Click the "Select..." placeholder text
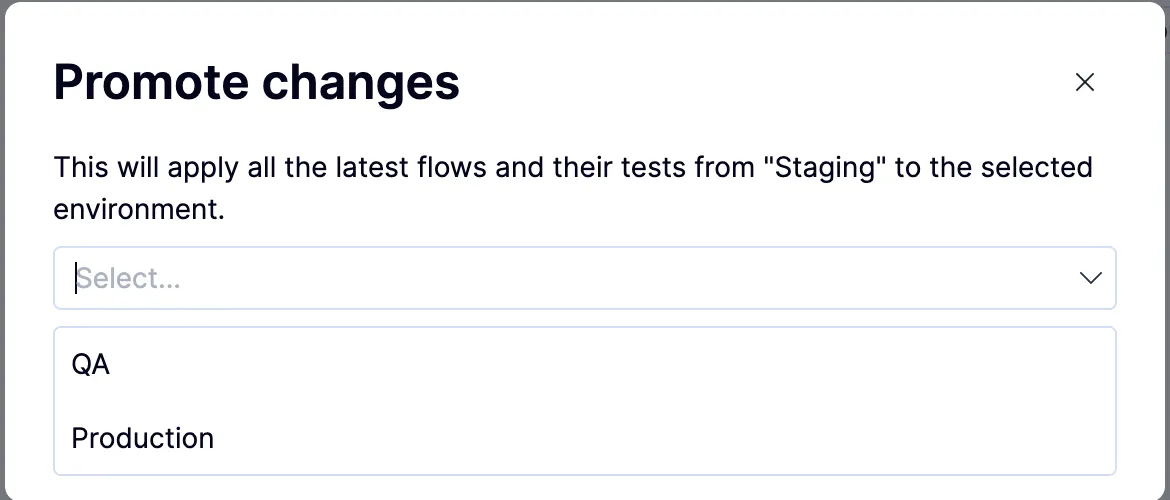 pyautogui.click(x=128, y=278)
